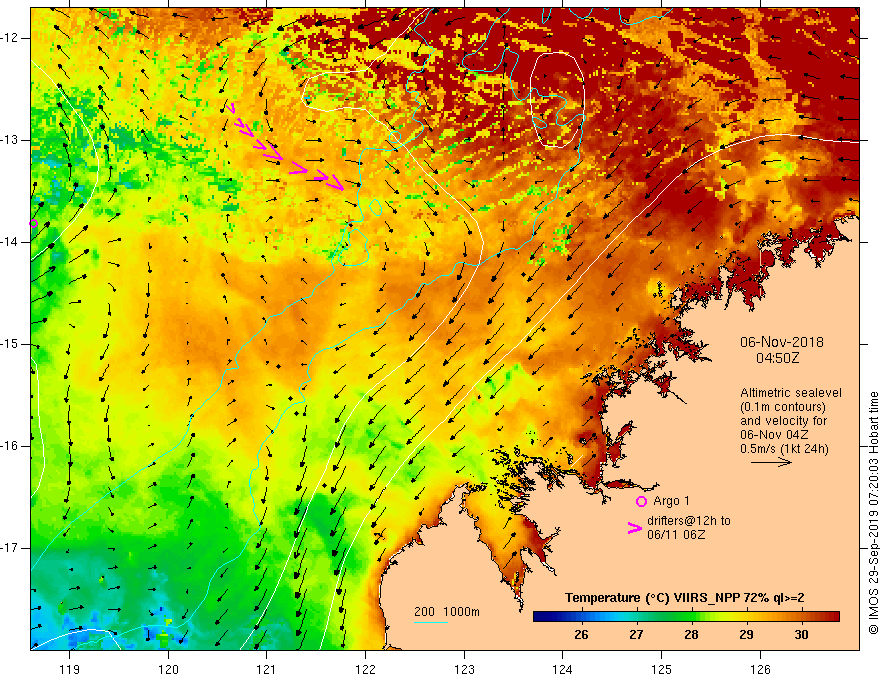Viewport: 880px width, 680px height.
Task: Click the time text 04:50Z
Action: point(777,358)
